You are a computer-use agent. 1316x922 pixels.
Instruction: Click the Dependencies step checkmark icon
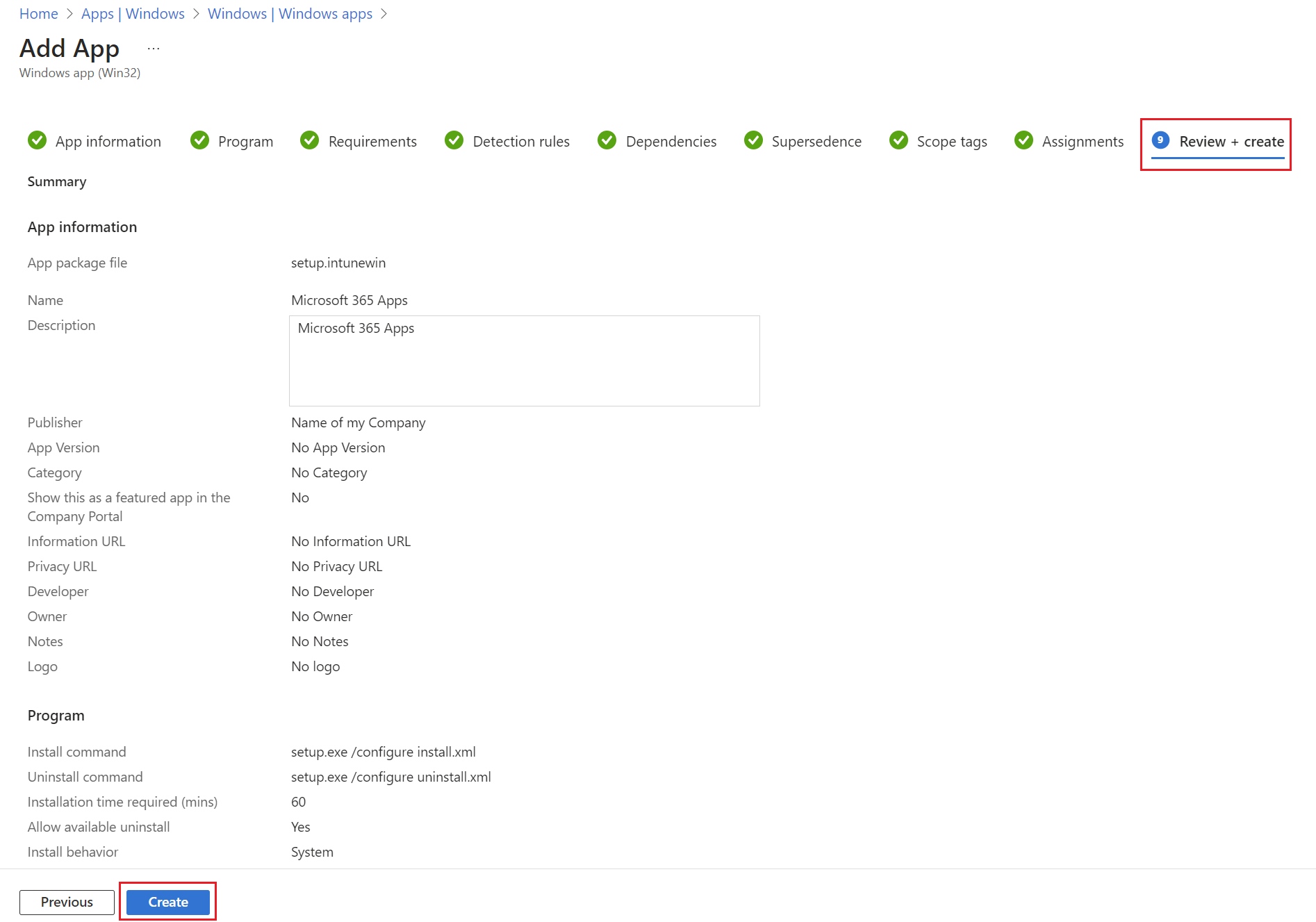607,140
